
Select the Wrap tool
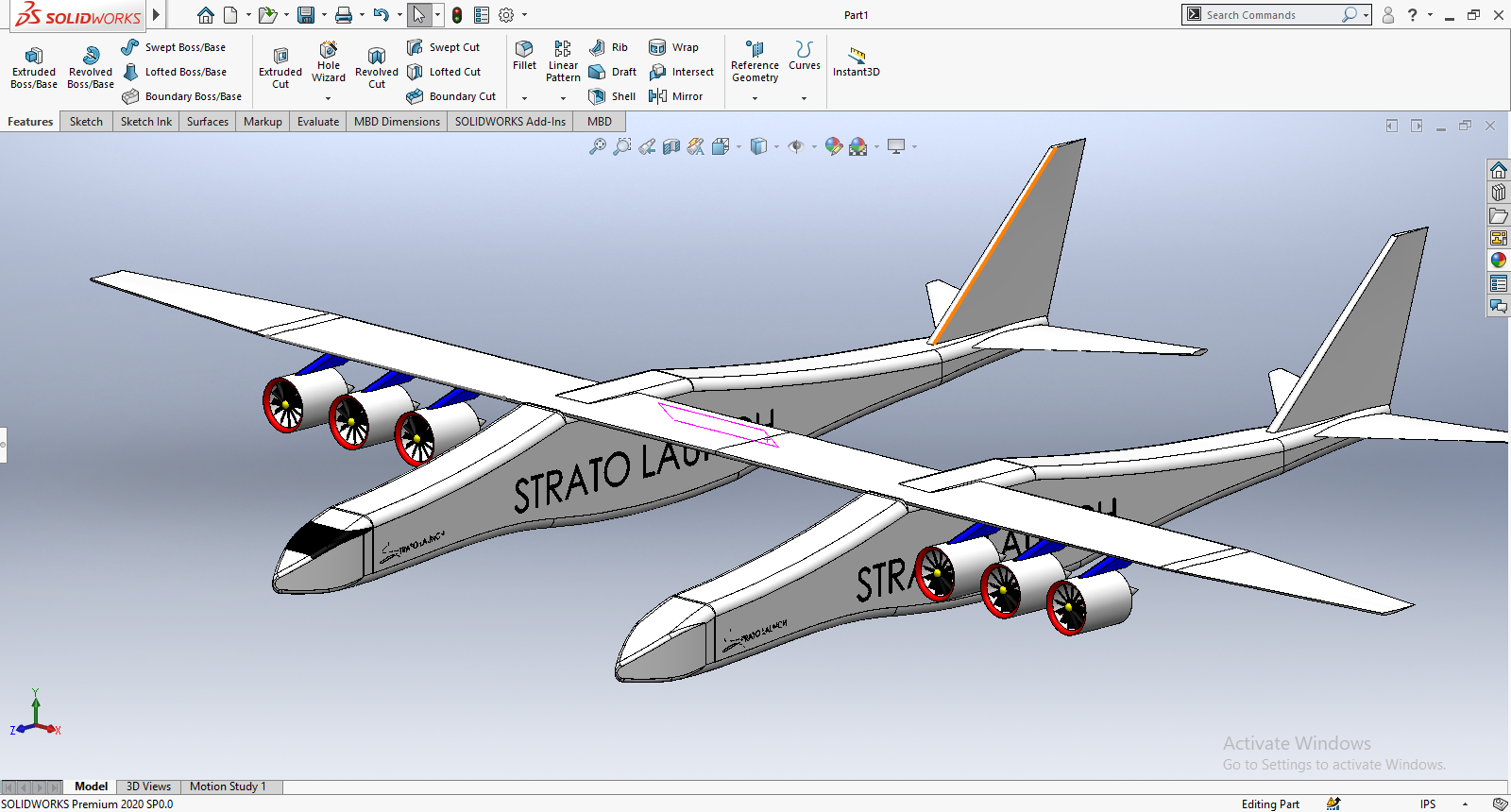673,47
